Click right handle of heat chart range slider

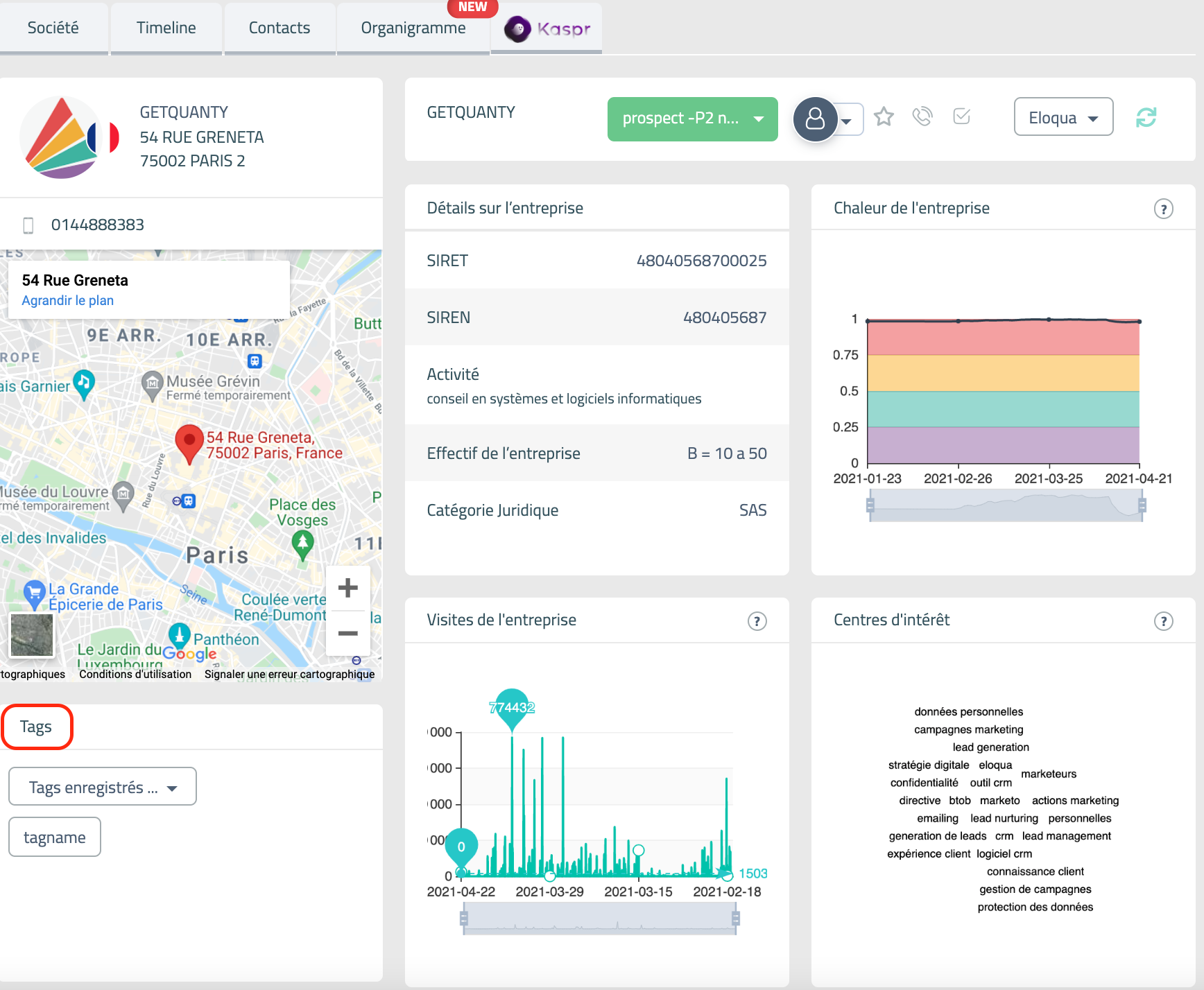[x=1142, y=505]
